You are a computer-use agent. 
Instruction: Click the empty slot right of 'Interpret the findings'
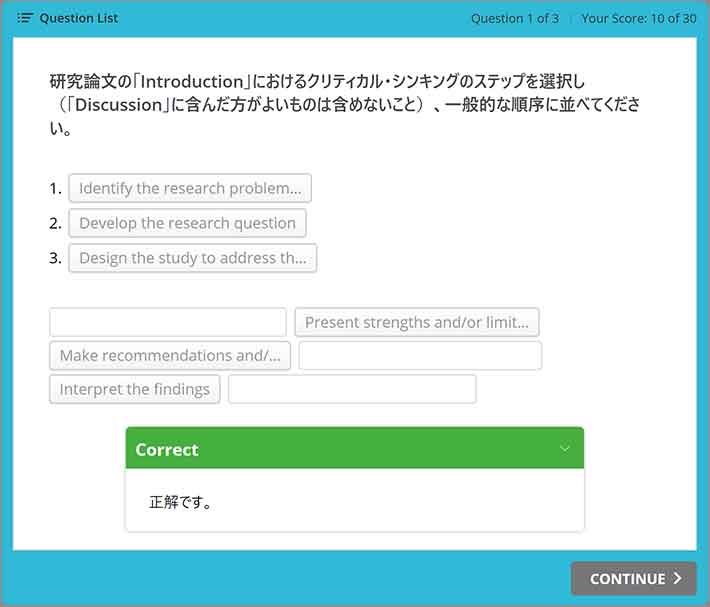(352, 389)
